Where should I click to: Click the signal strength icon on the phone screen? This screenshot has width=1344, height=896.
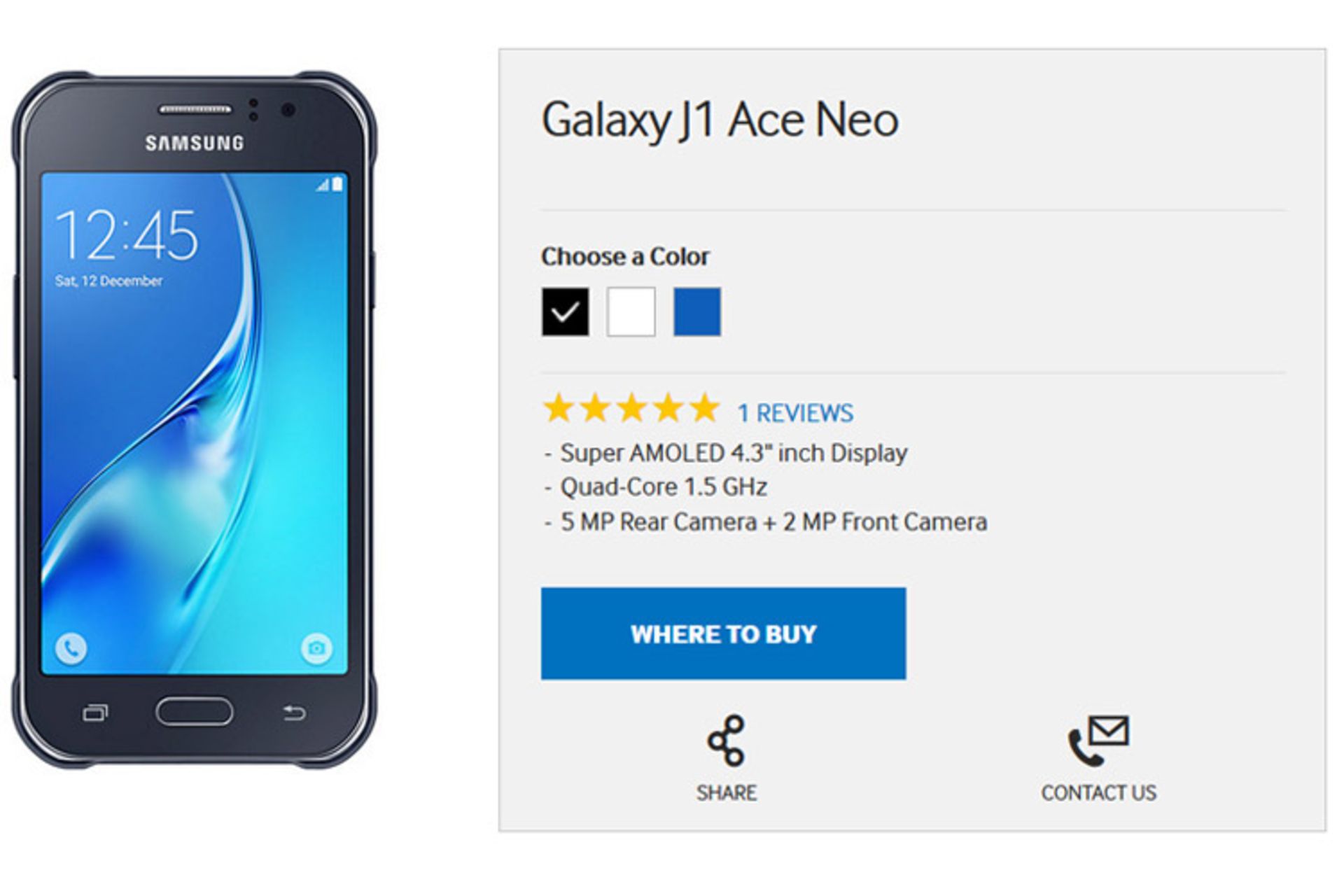click(x=322, y=185)
